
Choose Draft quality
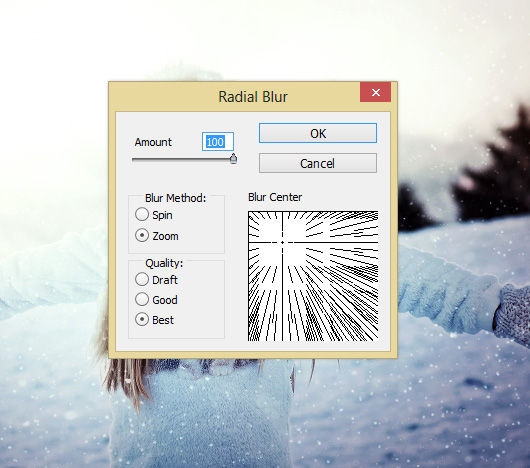[142, 279]
